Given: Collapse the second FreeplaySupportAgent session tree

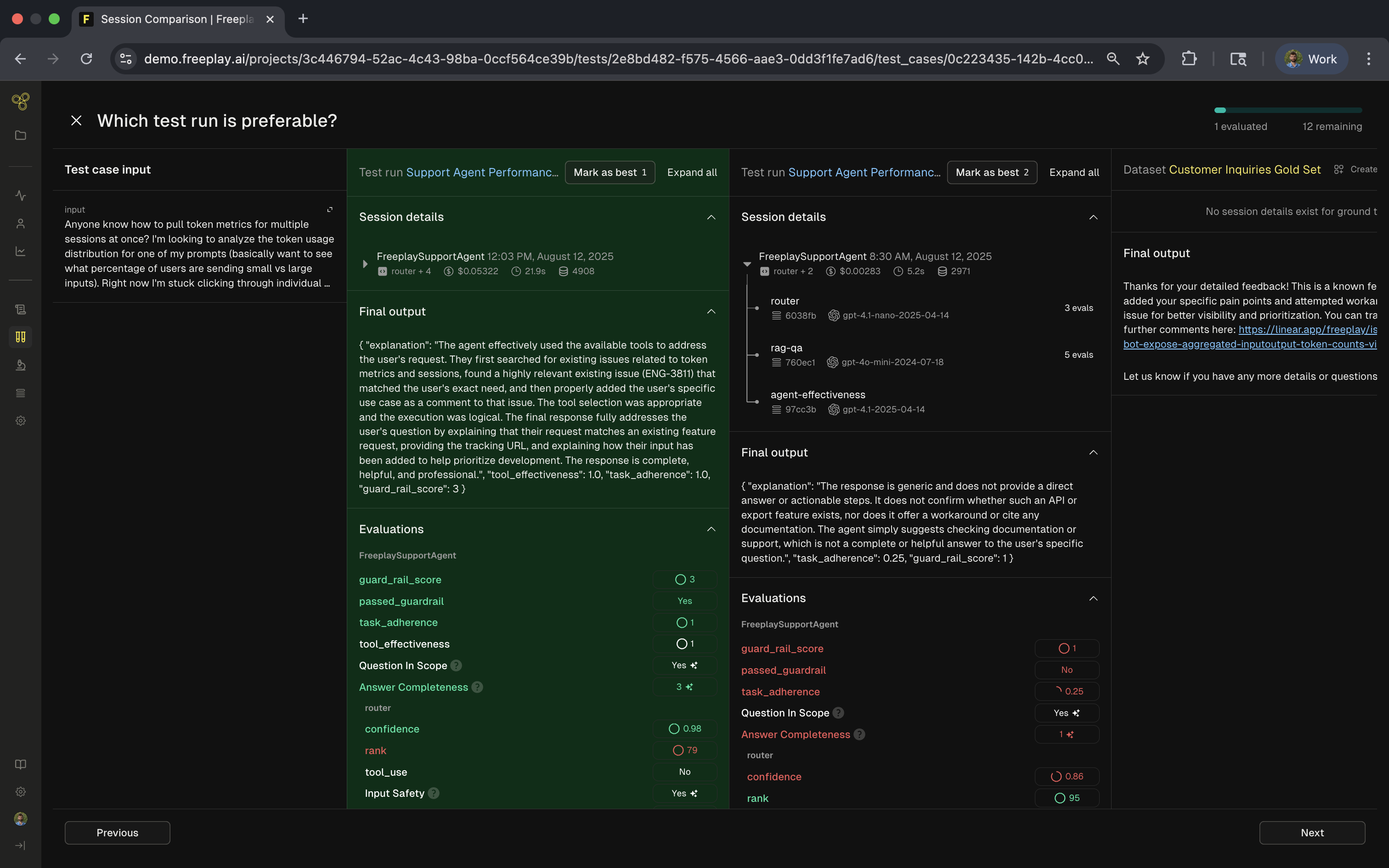Looking at the screenshot, I should (747, 264).
